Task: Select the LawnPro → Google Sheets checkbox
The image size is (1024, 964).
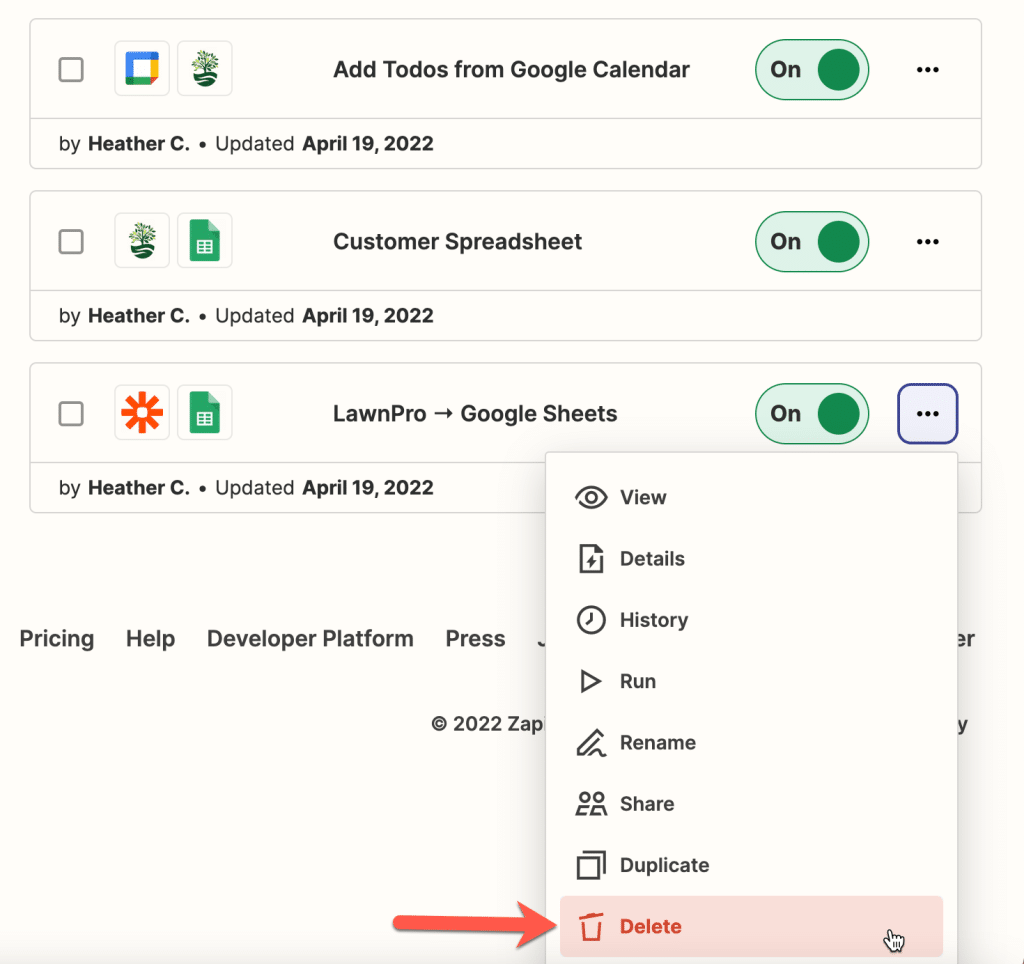Action: point(71,413)
